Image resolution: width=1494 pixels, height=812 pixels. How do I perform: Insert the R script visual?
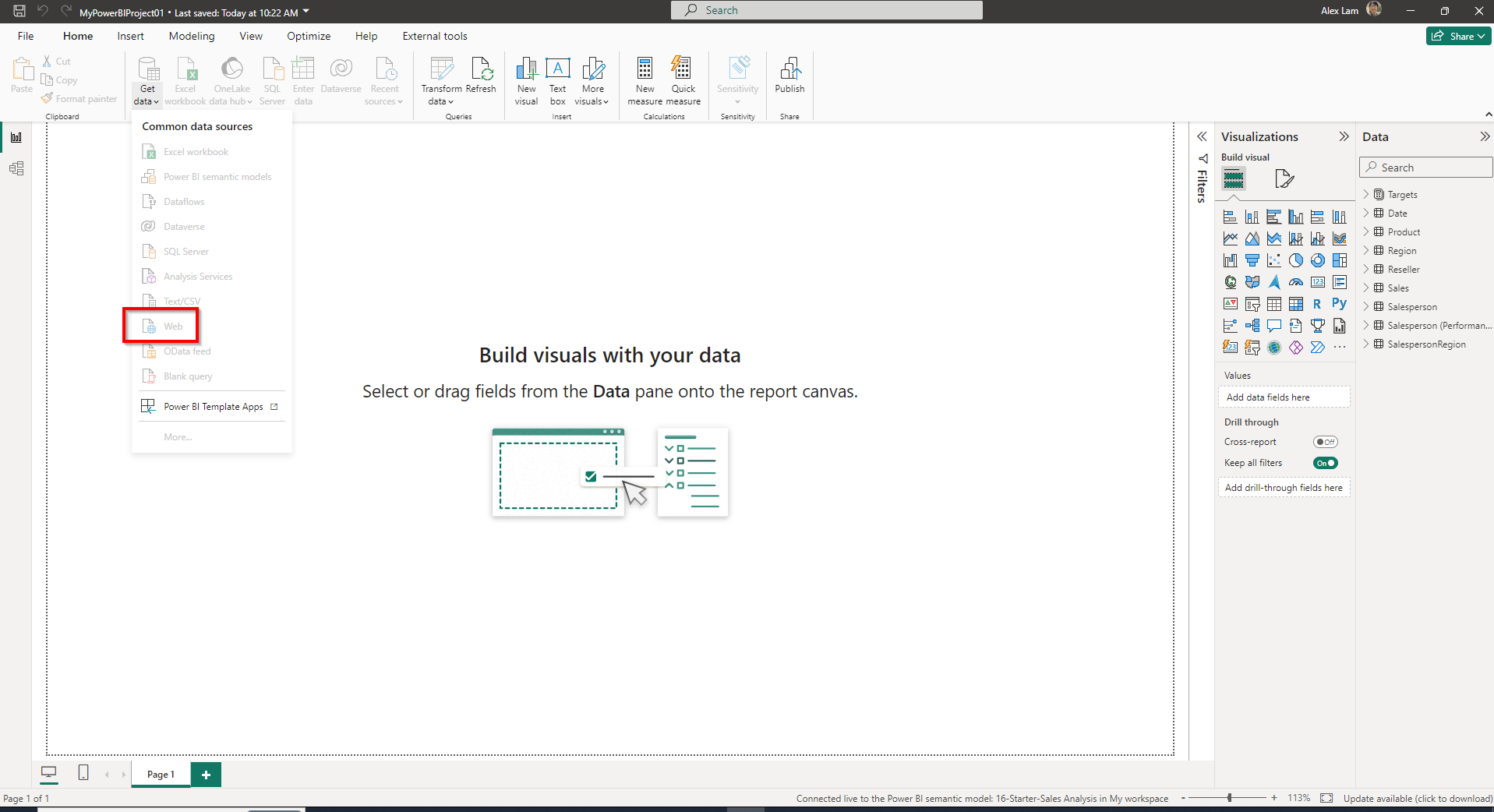point(1318,304)
